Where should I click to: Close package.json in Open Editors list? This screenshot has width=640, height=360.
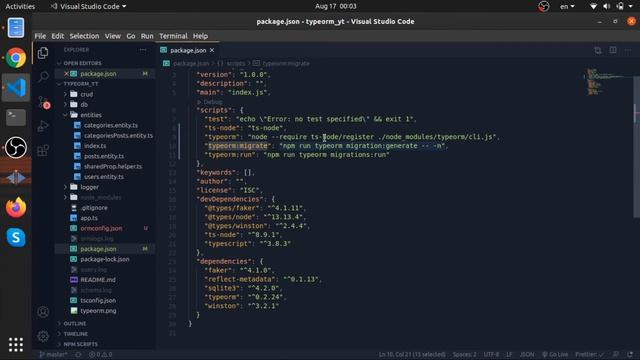pyautogui.click(x=66, y=74)
